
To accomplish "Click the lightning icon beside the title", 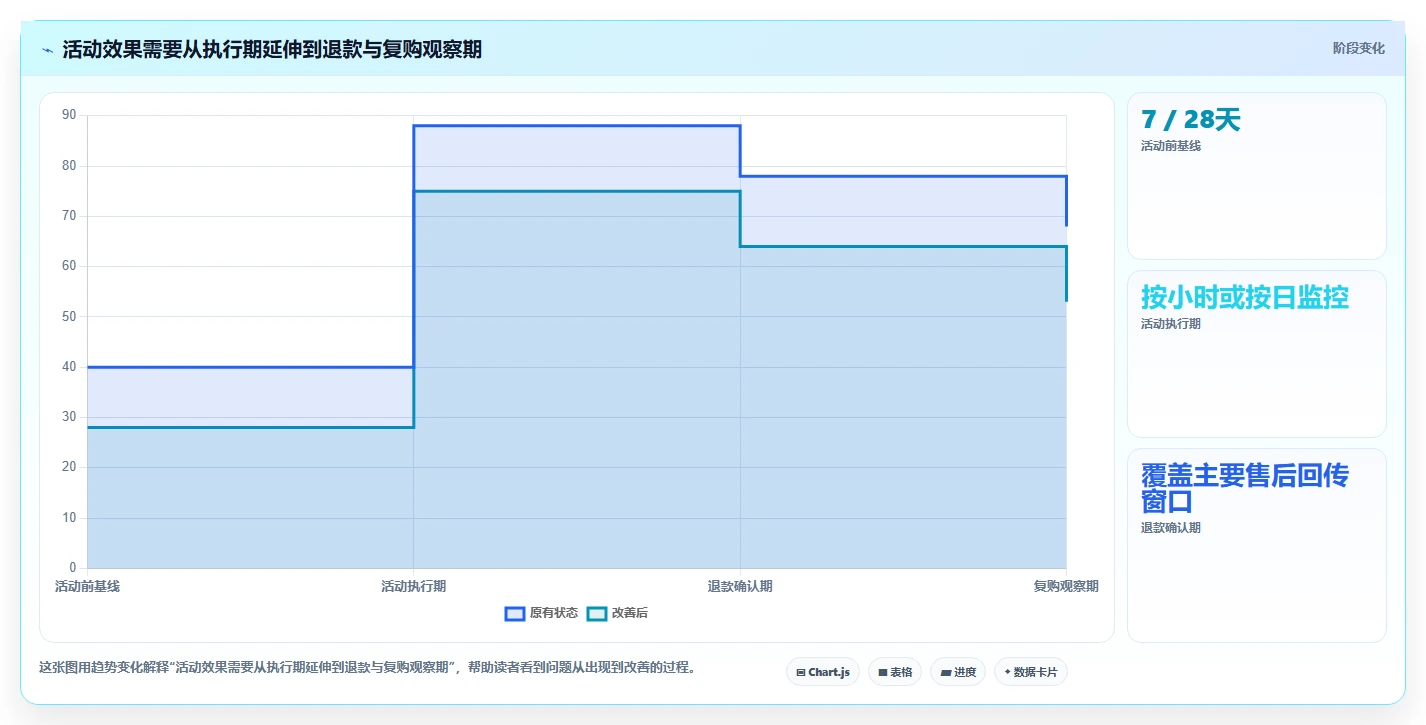I will tap(47, 50).
